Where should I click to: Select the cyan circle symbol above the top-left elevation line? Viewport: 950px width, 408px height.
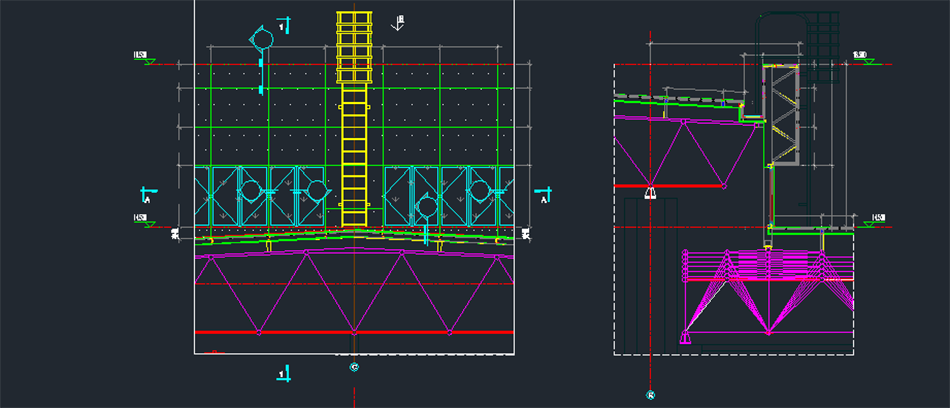tap(261, 39)
